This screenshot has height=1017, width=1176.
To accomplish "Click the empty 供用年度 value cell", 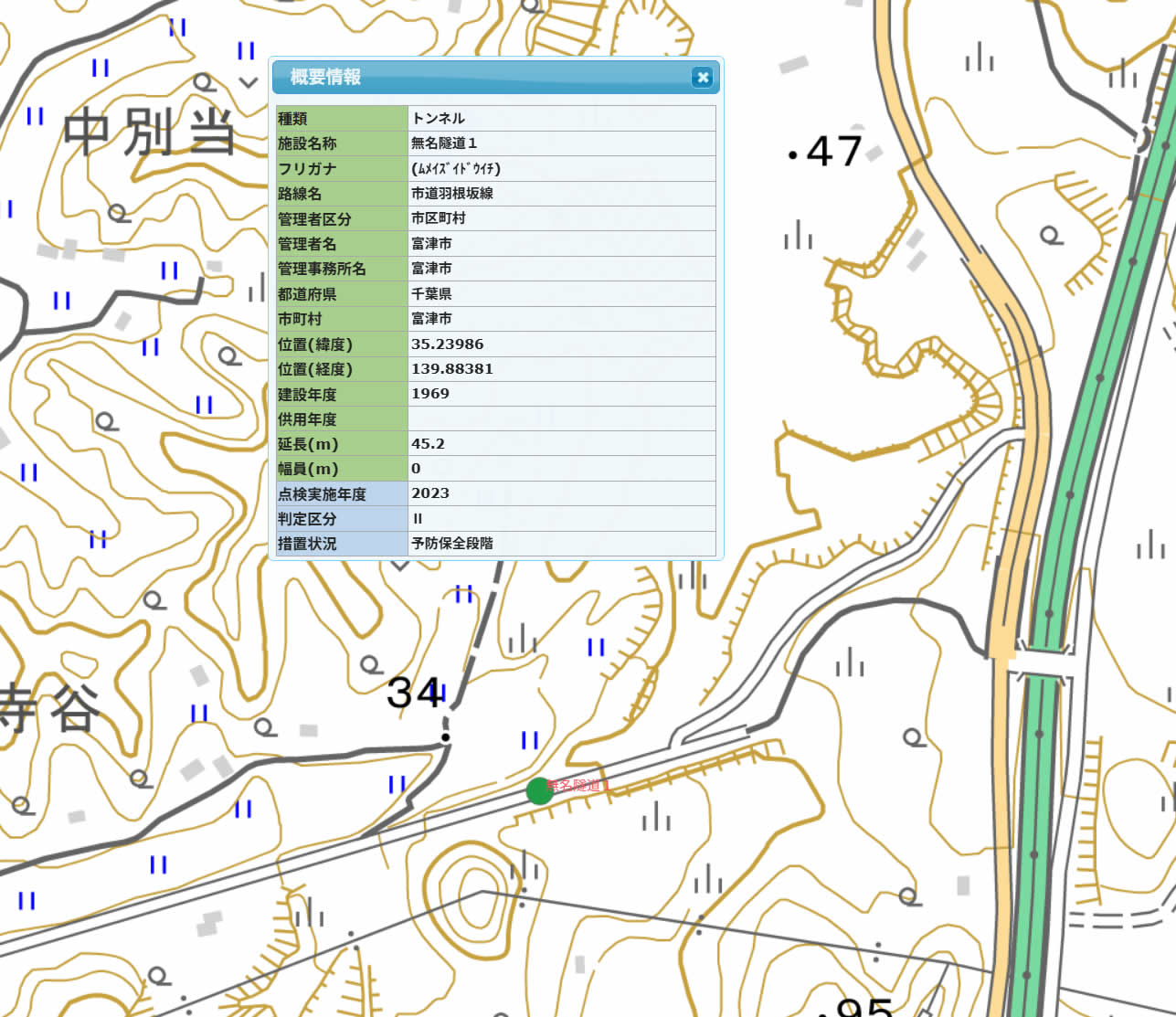I will (561, 419).
